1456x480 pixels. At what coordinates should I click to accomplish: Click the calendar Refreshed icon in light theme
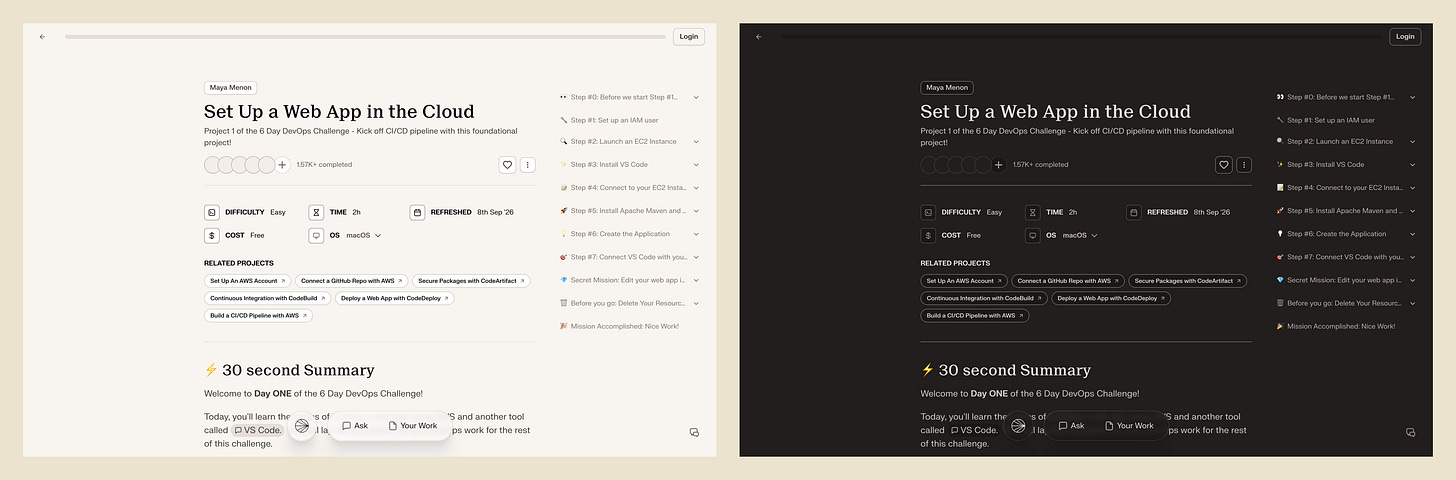click(x=417, y=212)
